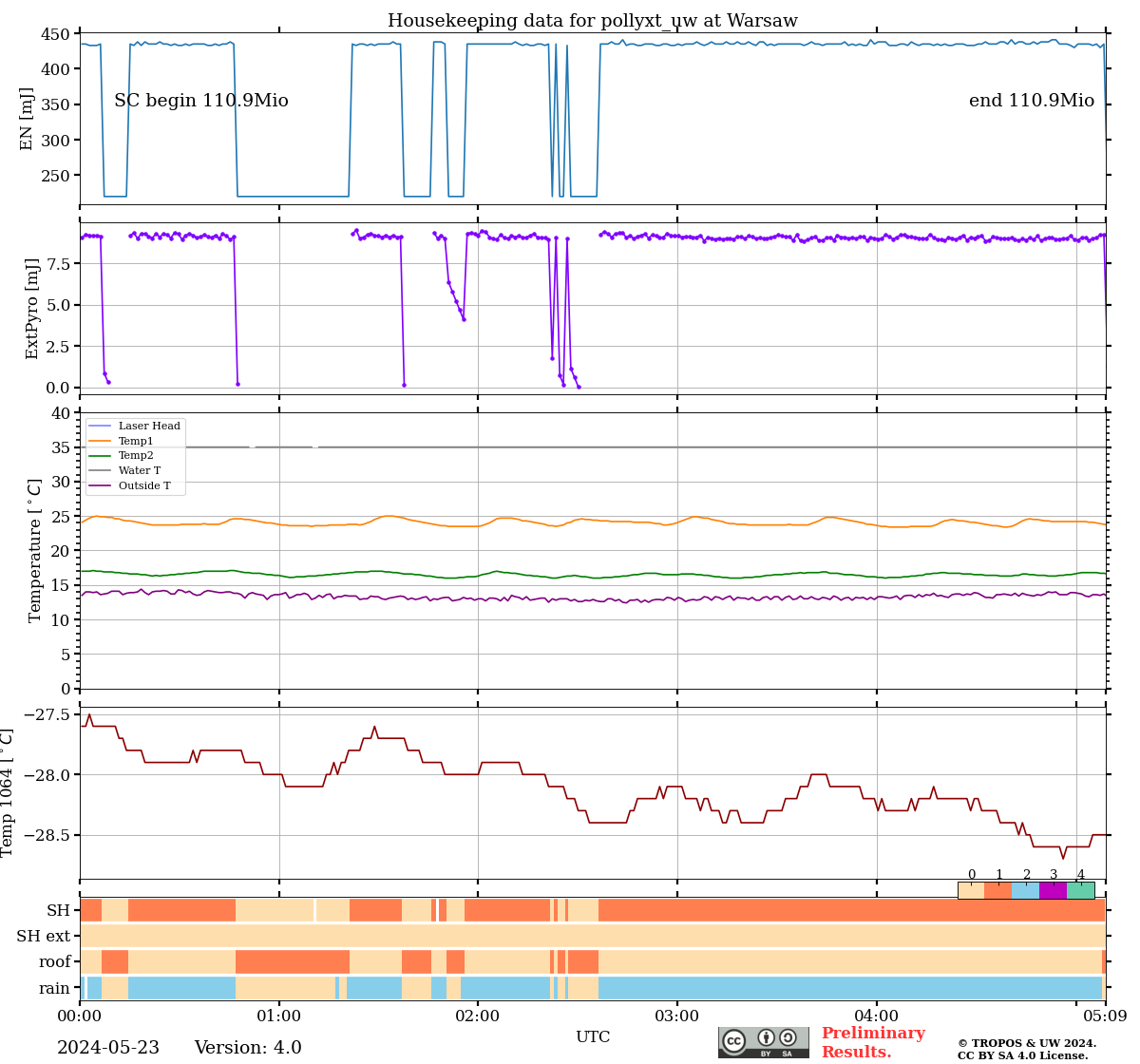Viewport: 1140px width, 1064px height.
Task: Click the 'EN [mJ]' axis label
Action: click(27, 119)
